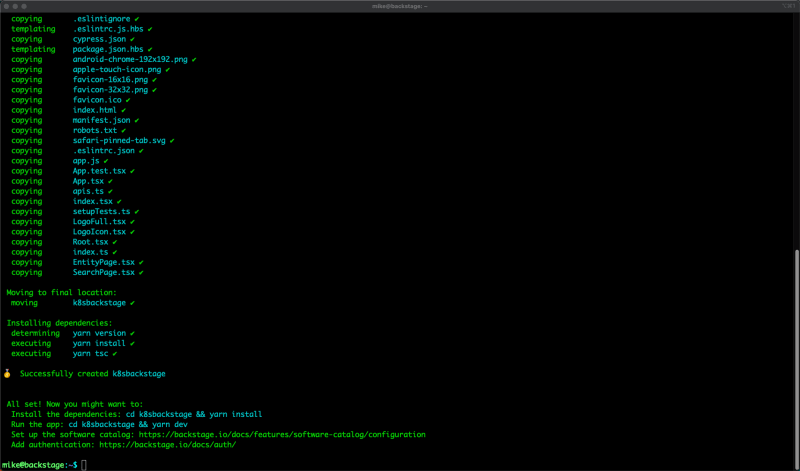The image size is (800, 471).
Task: Click 'apple-touch-icon.png' file name
Action: coord(117,70)
